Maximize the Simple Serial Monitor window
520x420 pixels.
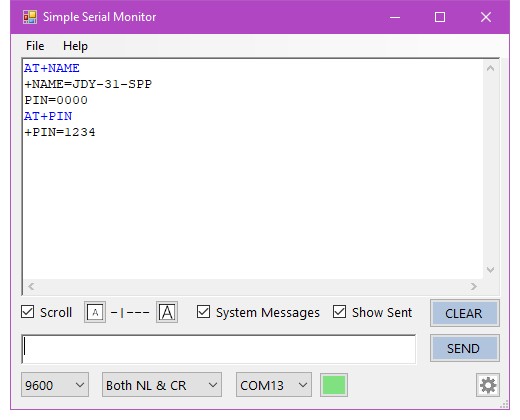[440, 17]
